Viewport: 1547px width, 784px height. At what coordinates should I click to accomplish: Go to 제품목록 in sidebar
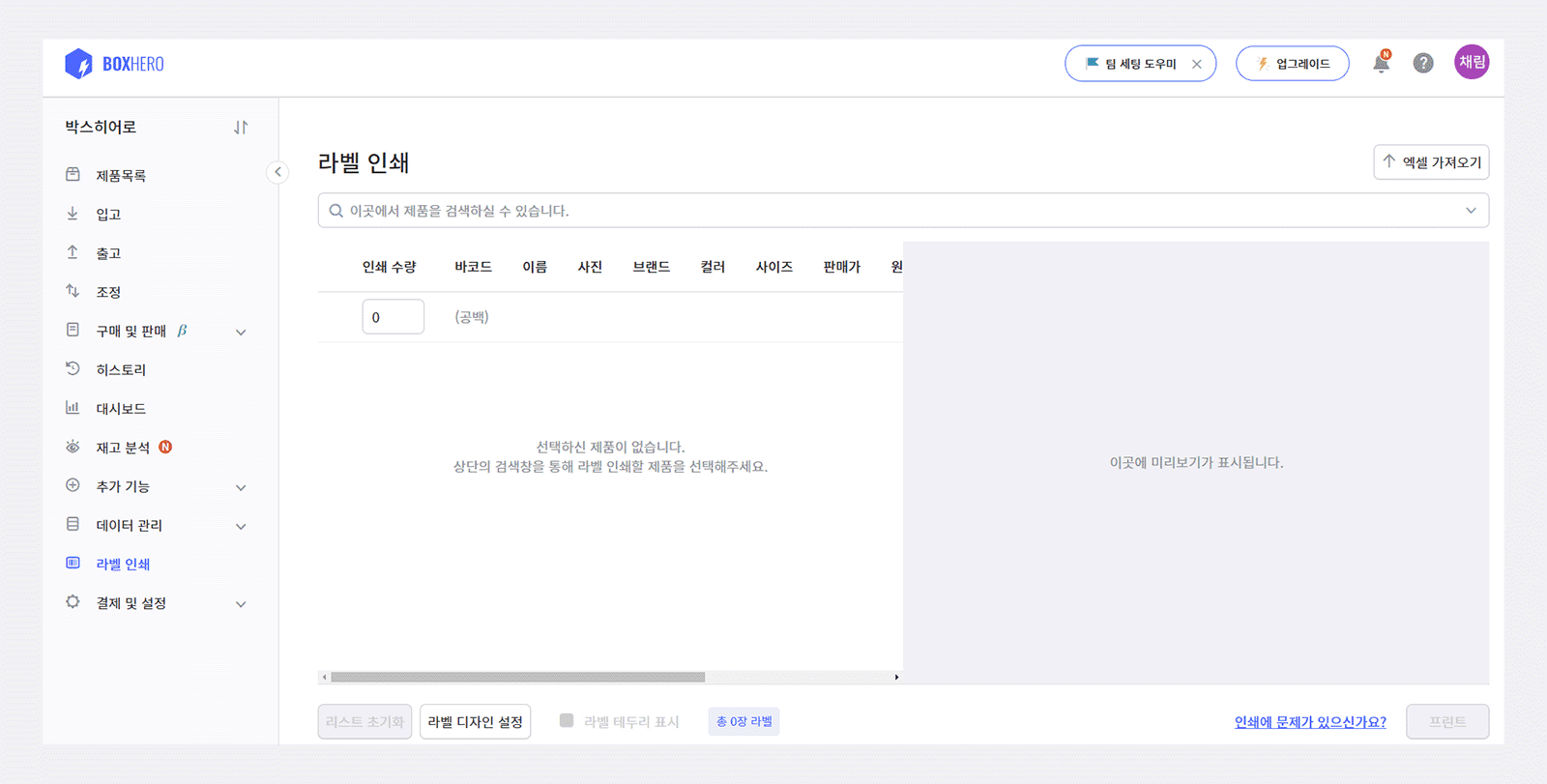point(121,176)
